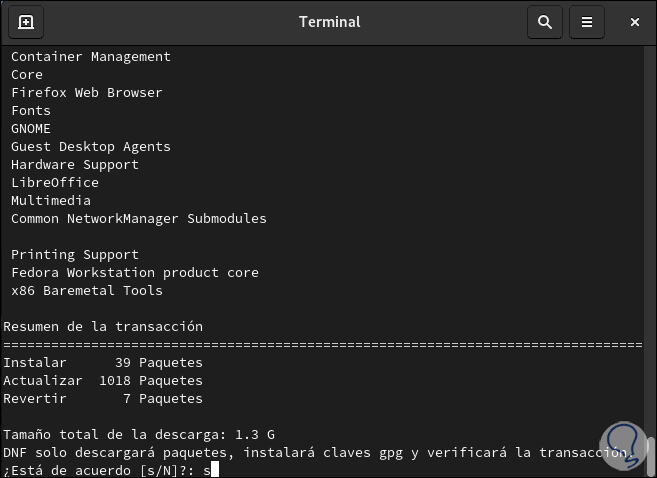The height and width of the screenshot is (478, 657).
Task: Click the GNOME group entry
Action: (x=31, y=129)
